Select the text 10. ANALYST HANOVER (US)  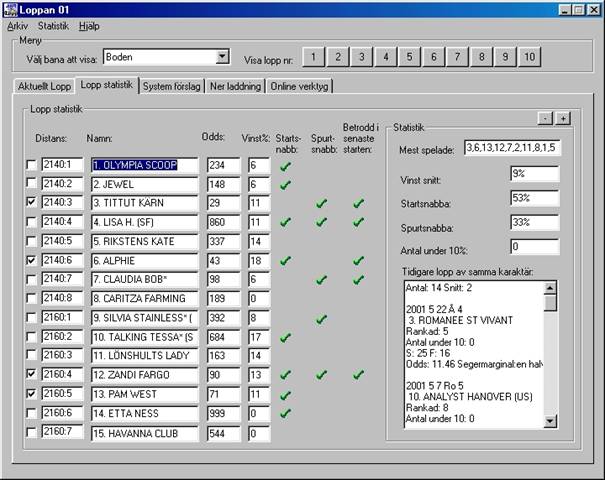click(470, 397)
